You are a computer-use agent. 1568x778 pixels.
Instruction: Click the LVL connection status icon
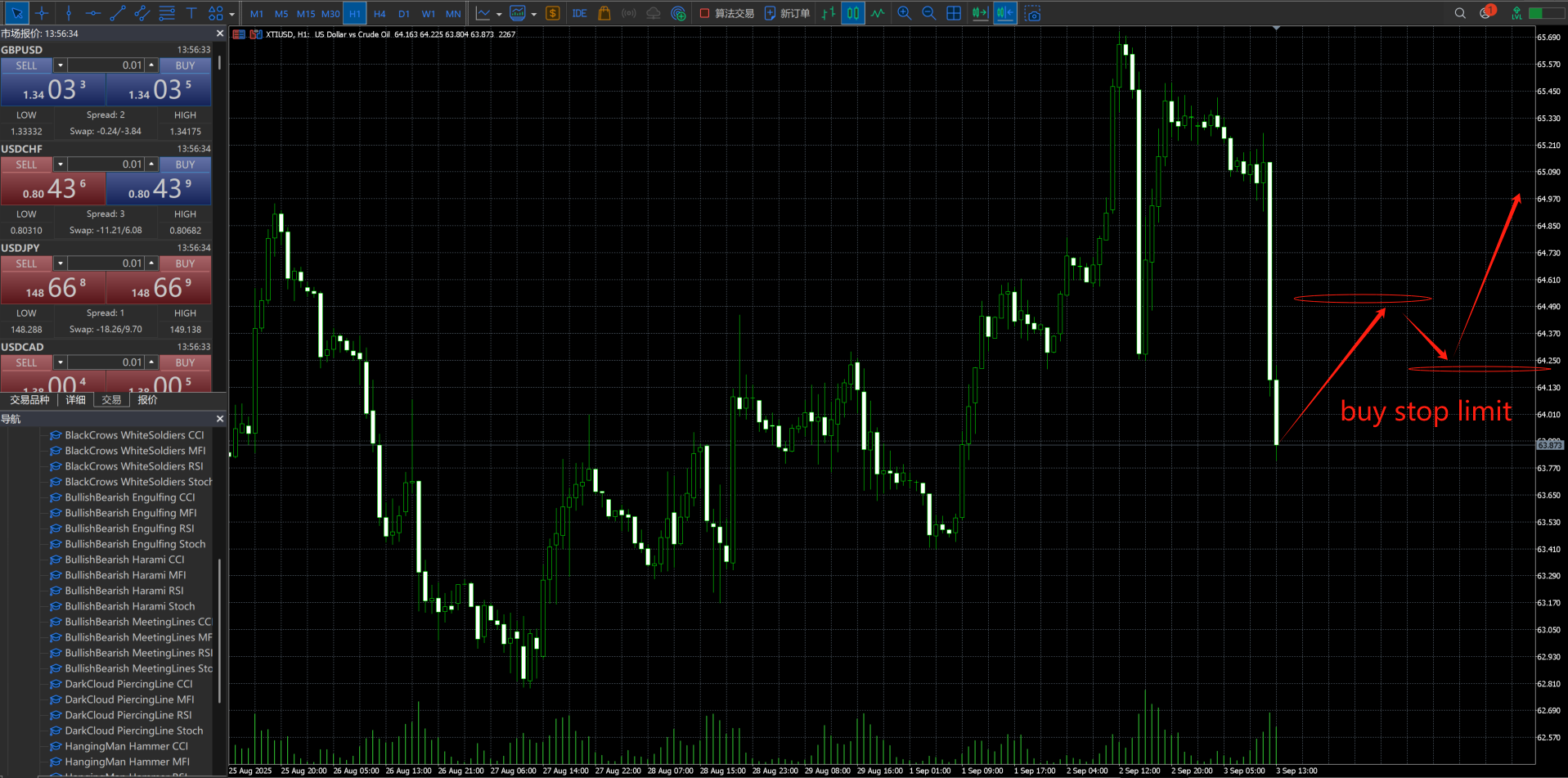pyautogui.click(x=1517, y=13)
